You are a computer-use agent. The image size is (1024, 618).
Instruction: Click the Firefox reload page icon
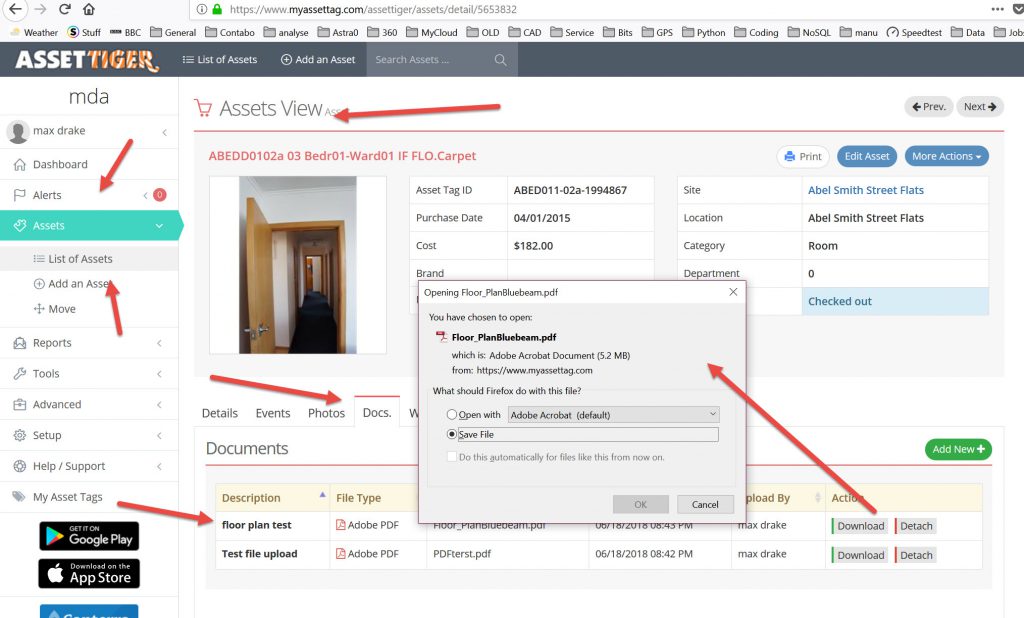click(x=64, y=9)
